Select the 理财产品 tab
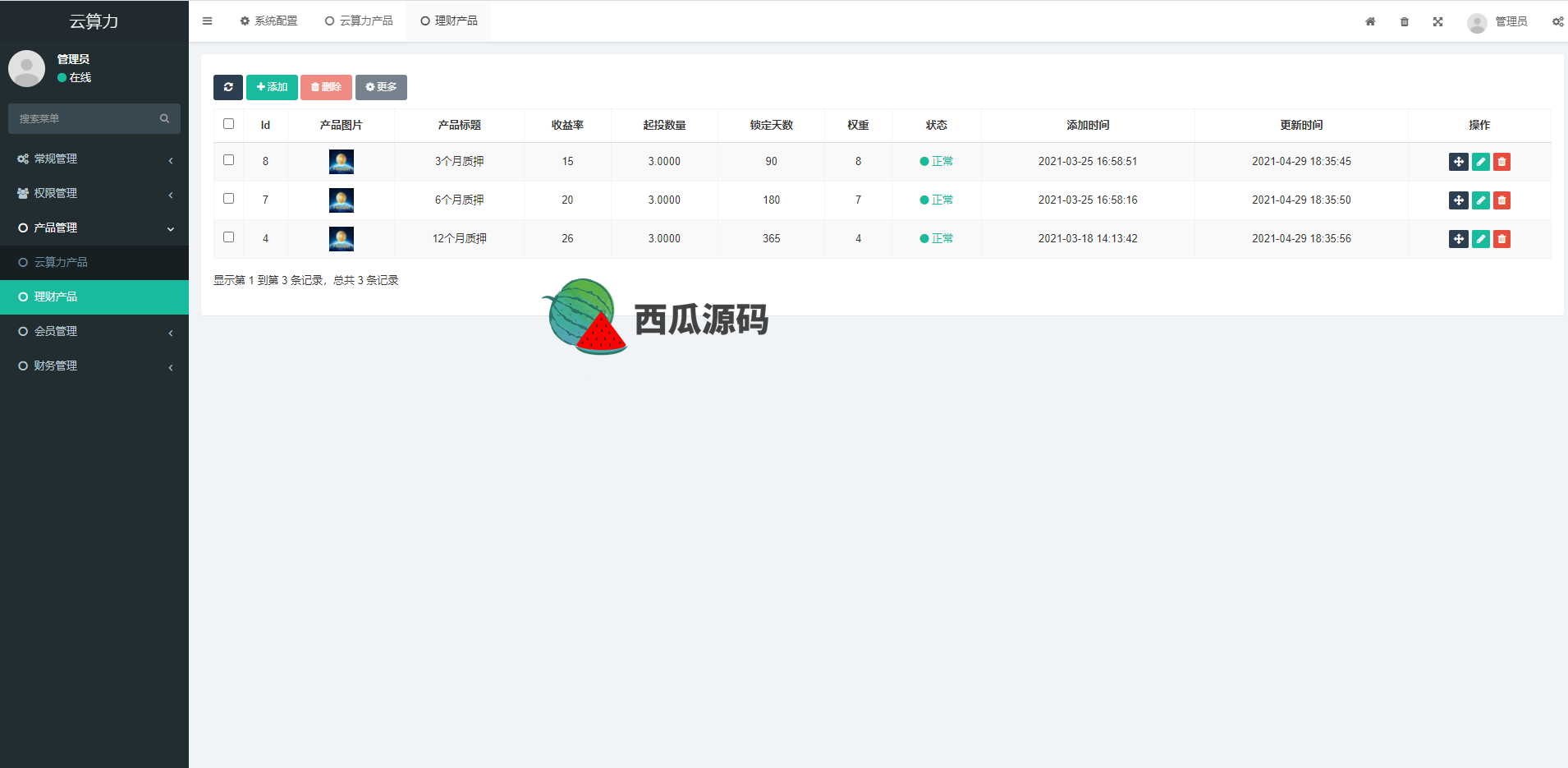The image size is (1568, 768). [x=449, y=21]
